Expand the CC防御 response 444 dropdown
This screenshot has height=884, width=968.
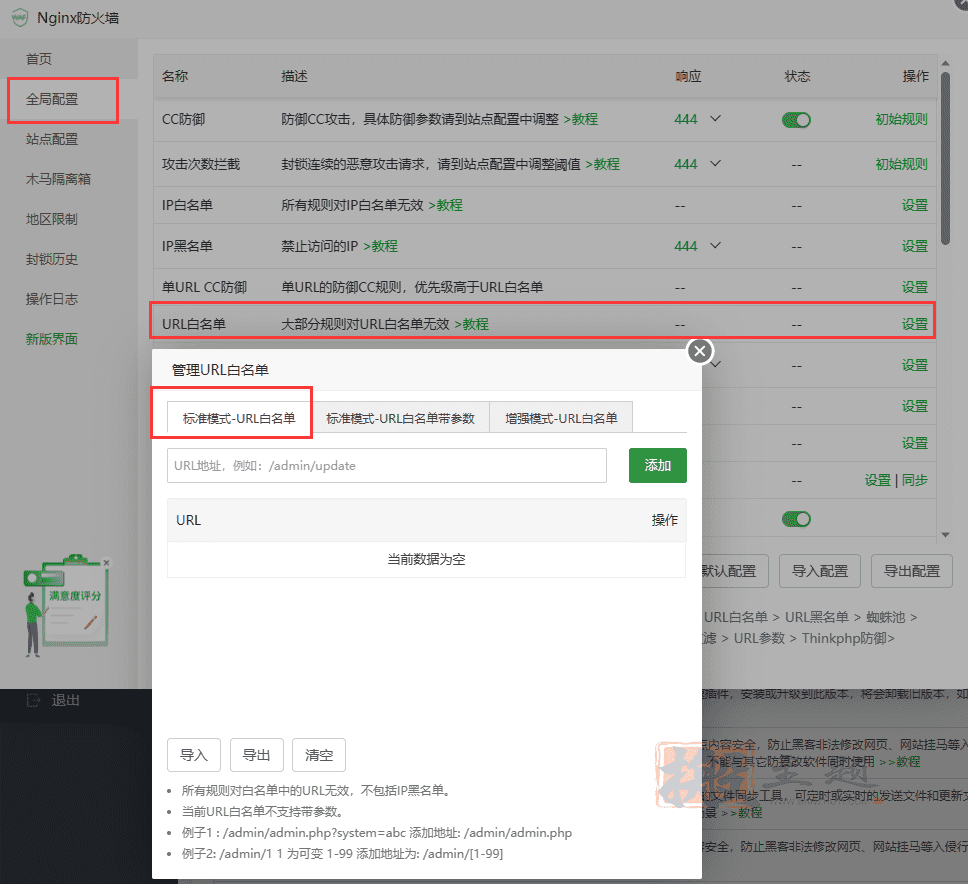(x=715, y=119)
